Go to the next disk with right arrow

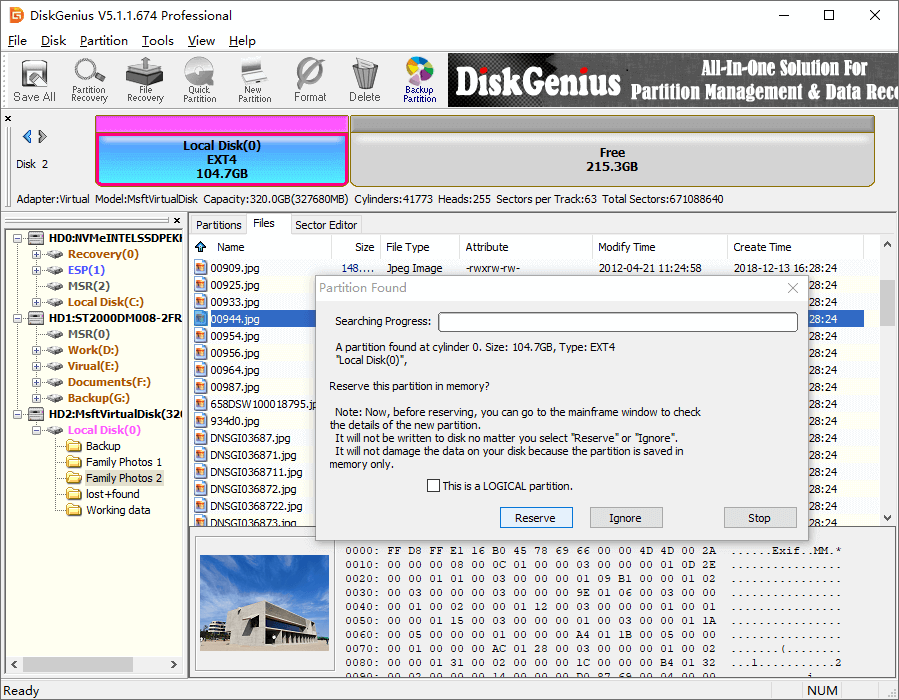pos(41,137)
